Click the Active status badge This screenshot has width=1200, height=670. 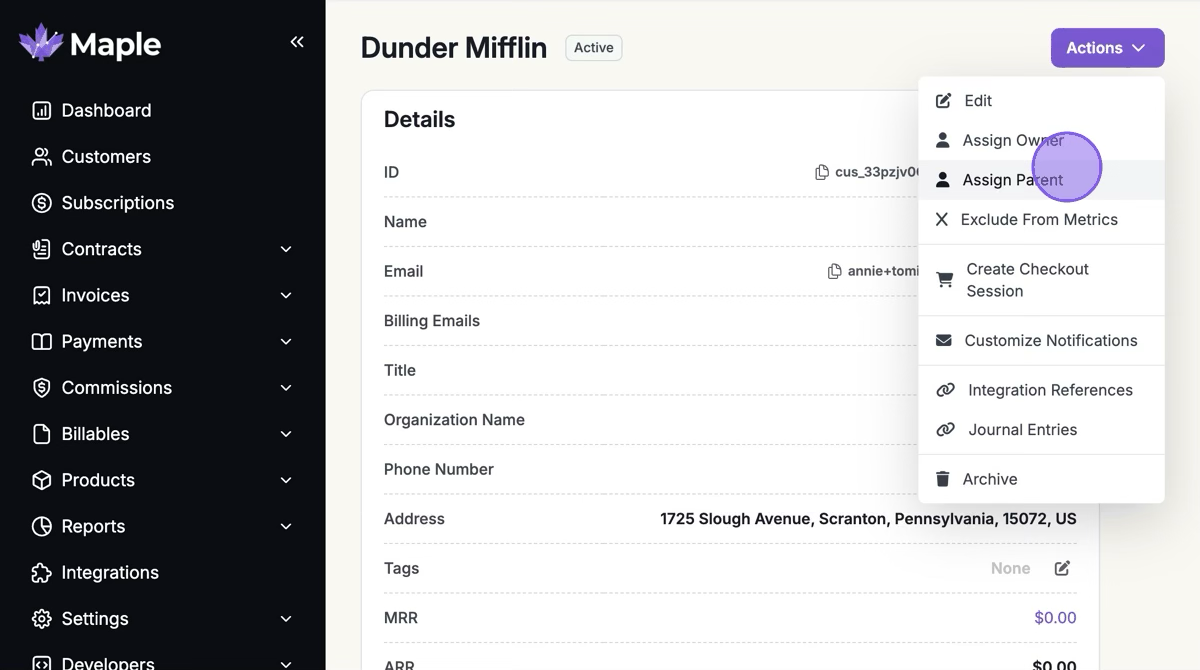click(x=594, y=48)
